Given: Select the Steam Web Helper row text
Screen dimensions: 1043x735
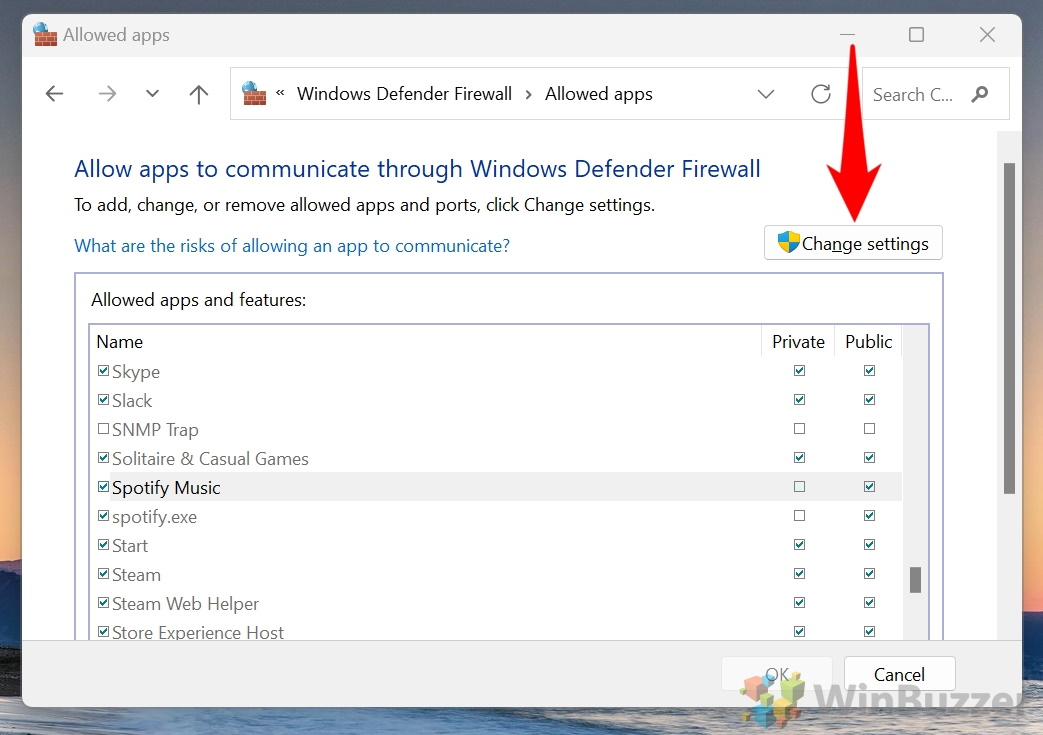Looking at the screenshot, I should tap(185, 603).
